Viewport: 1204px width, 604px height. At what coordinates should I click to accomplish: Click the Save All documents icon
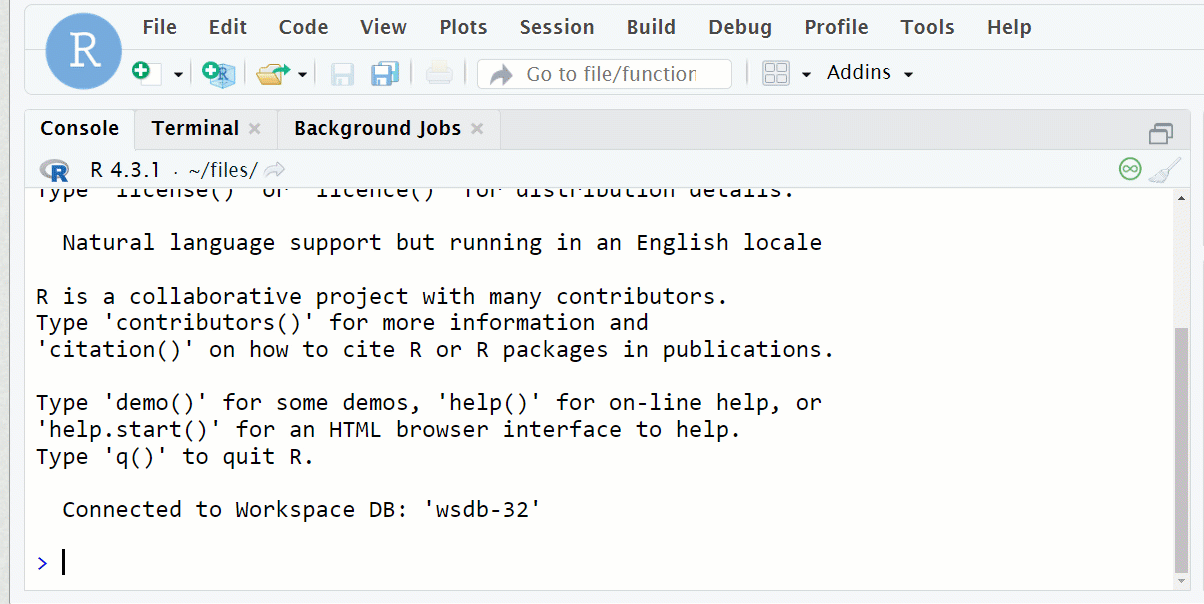(x=385, y=73)
